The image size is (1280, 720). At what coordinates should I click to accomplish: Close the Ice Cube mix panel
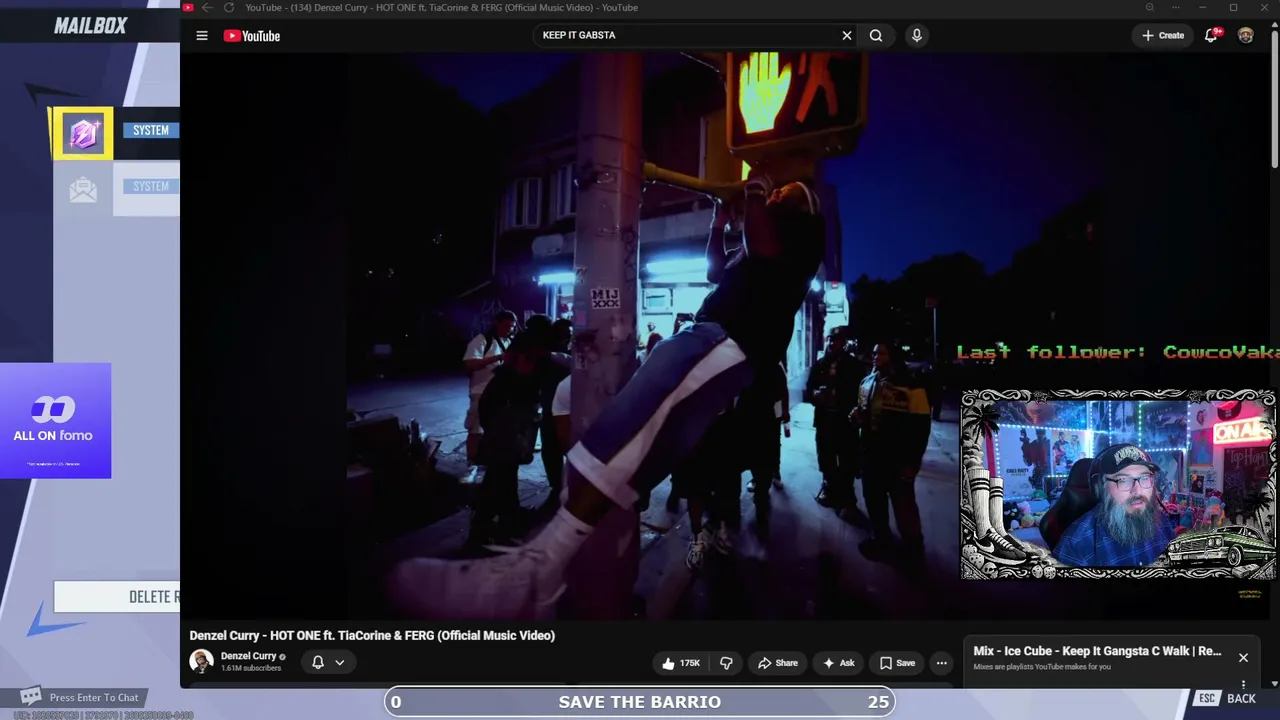(1243, 657)
